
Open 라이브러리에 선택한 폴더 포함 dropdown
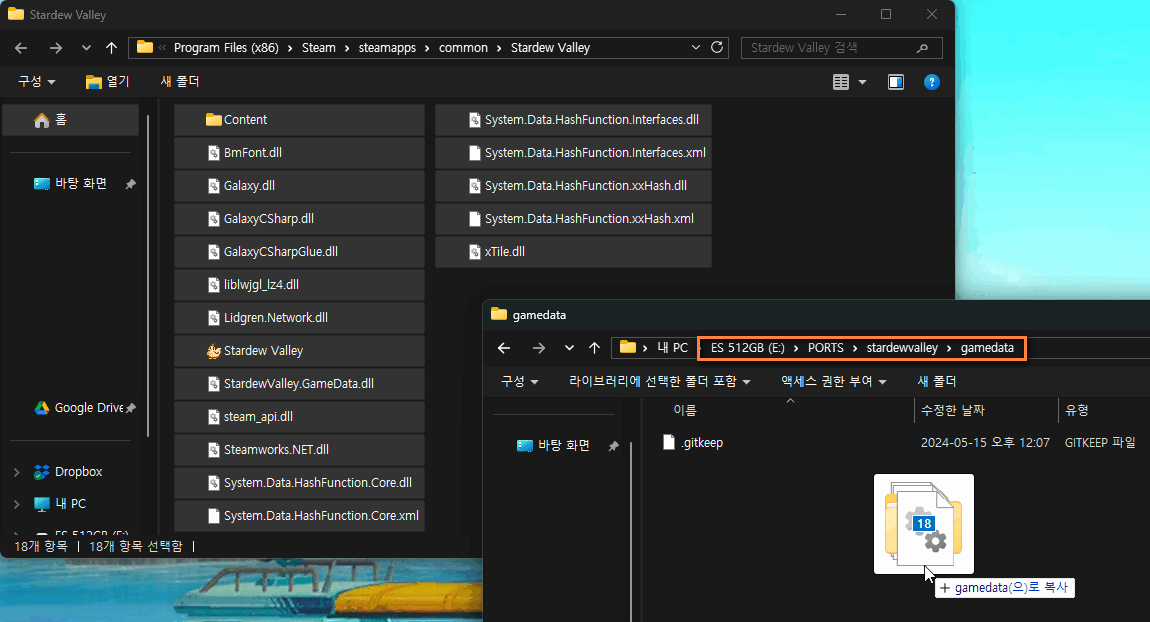(660, 381)
